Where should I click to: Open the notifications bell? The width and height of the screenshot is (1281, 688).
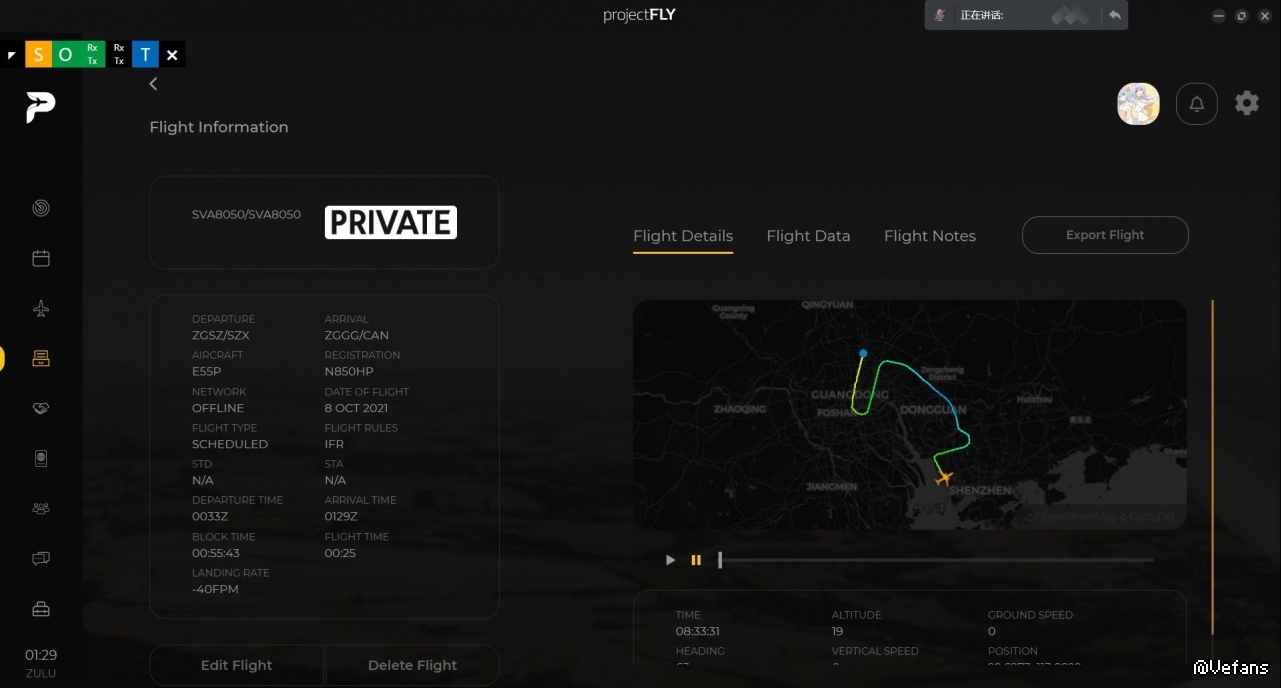[x=1196, y=104]
